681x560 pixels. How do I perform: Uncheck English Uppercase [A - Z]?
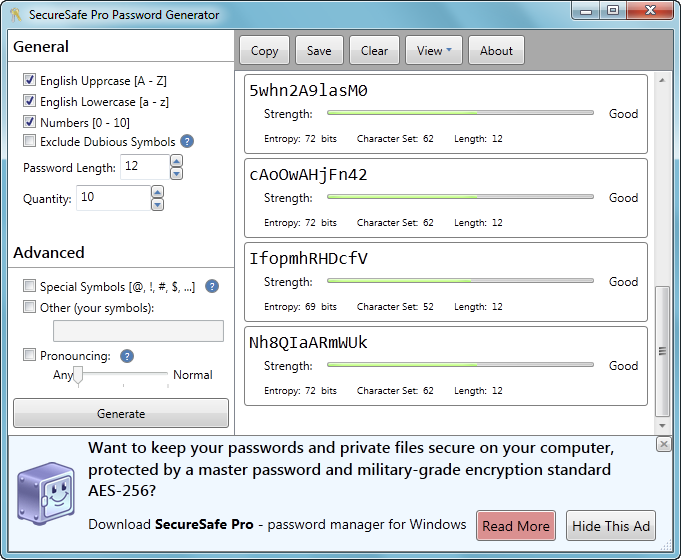pyautogui.click(x=30, y=80)
